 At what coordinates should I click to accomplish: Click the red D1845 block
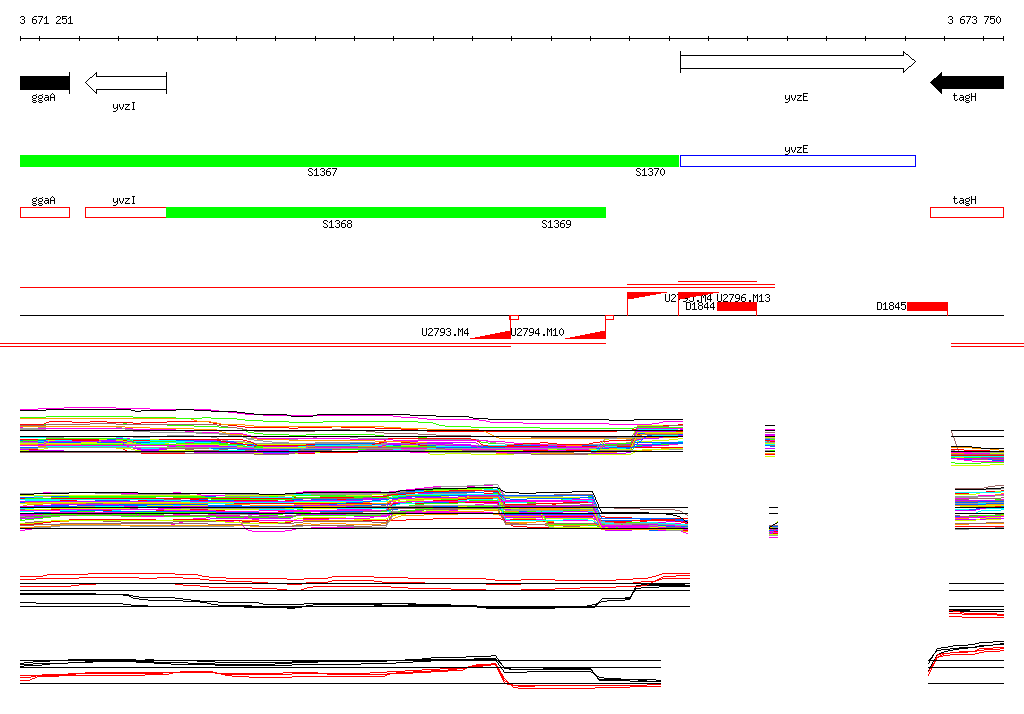coord(927,307)
